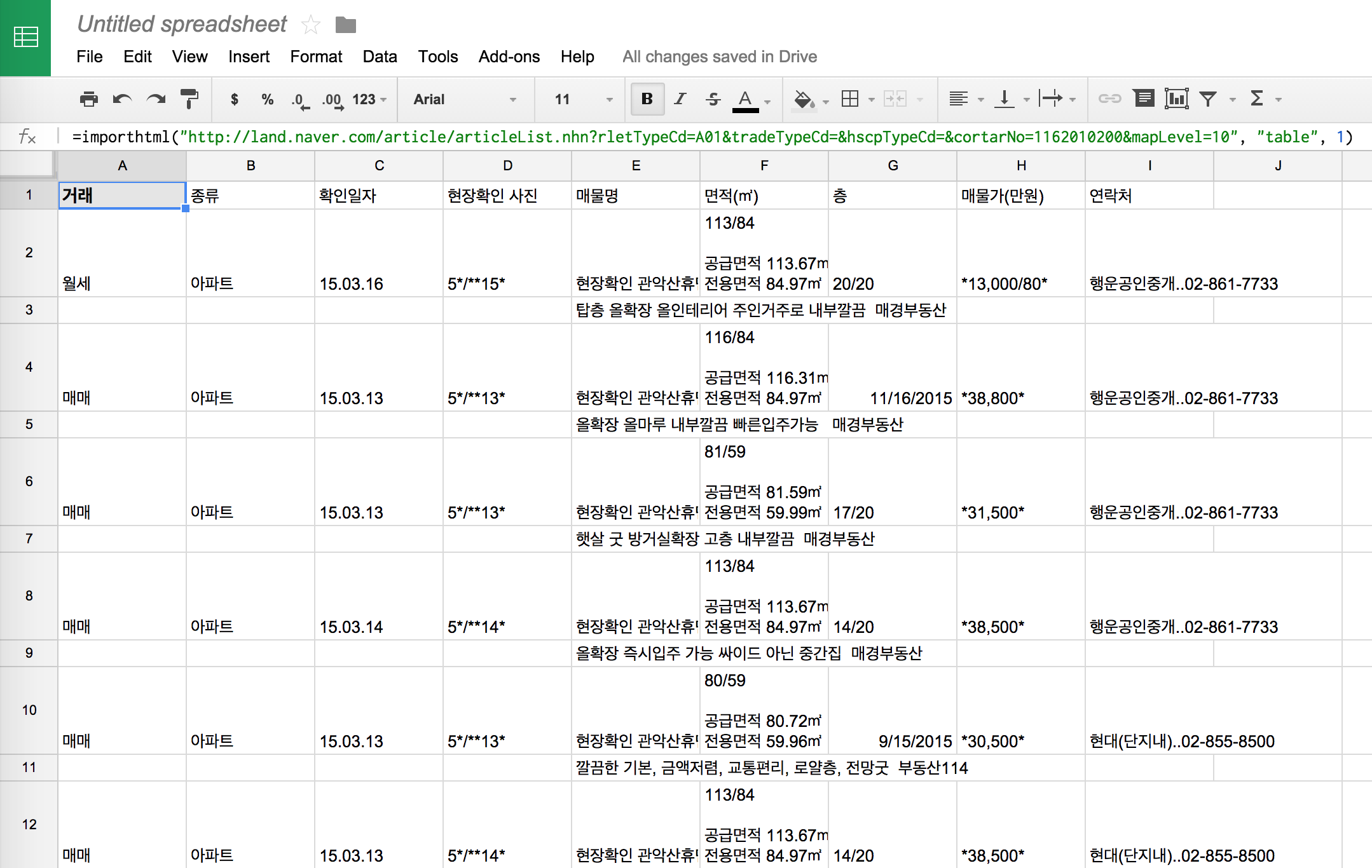Toggle Bold formatting
The height and width of the screenshot is (868, 1372).
[647, 98]
